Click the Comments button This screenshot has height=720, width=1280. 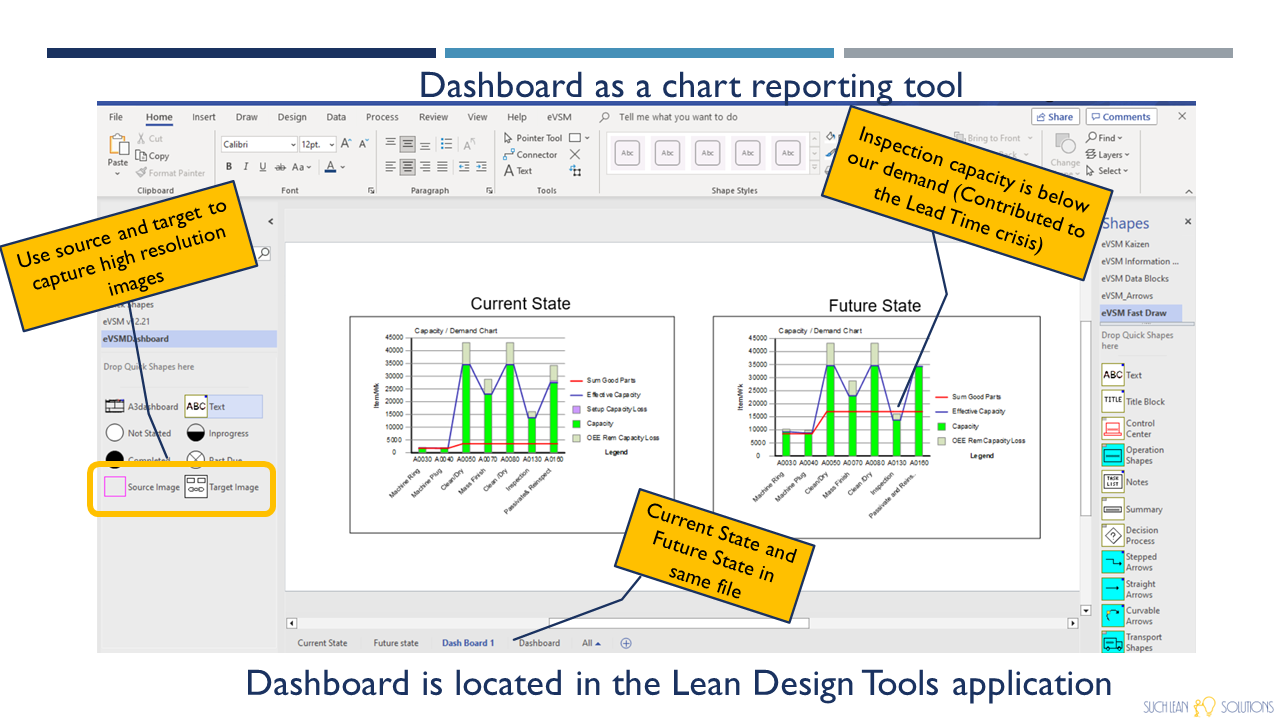(x=1120, y=117)
